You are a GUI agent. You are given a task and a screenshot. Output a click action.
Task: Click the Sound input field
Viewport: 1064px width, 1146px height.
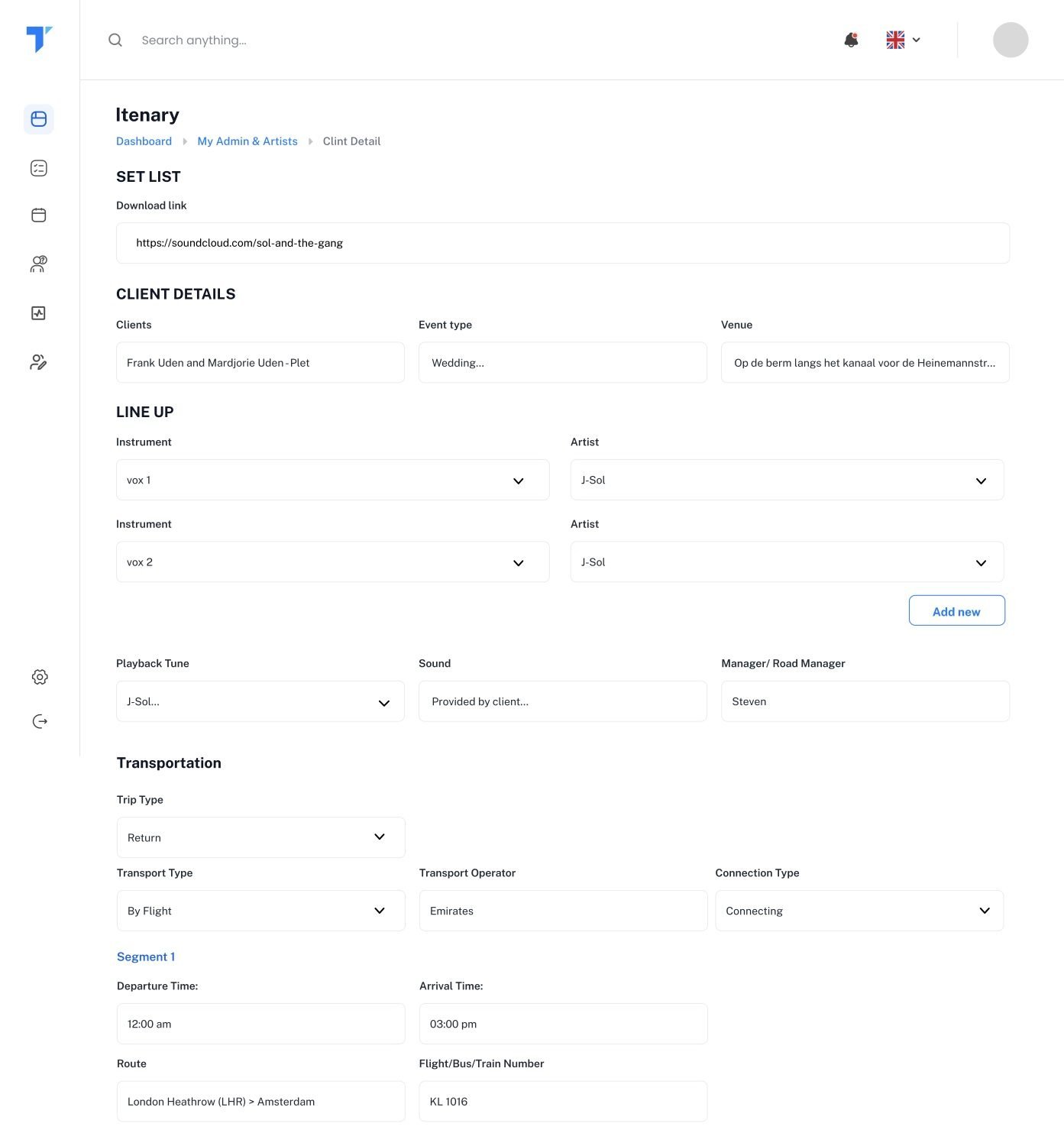click(563, 701)
